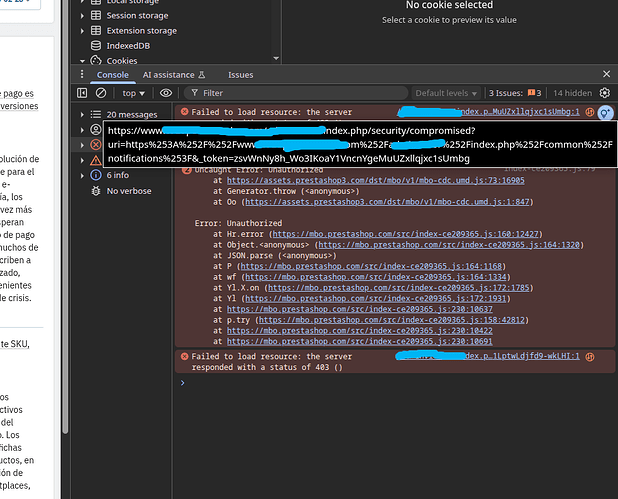Toggle the console sidebar panel icon
Viewport: 618px width, 499px height.
coord(82,93)
